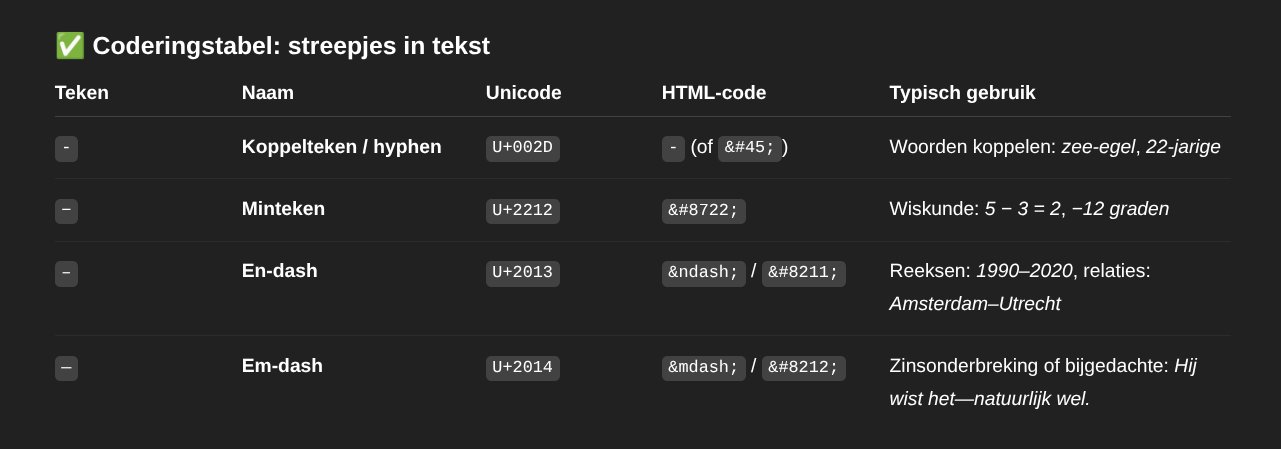Click the en-dash character chip
Viewport: 1281px width, 449px height.
coord(66,273)
